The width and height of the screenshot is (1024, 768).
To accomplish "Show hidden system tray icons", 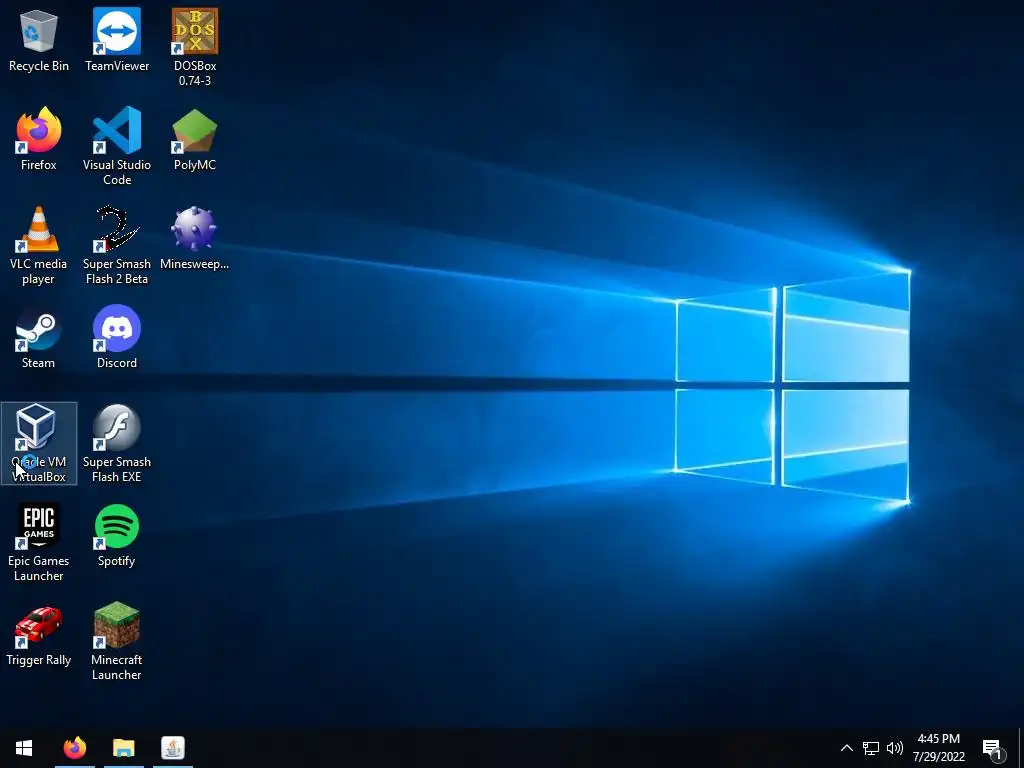I will (846, 748).
